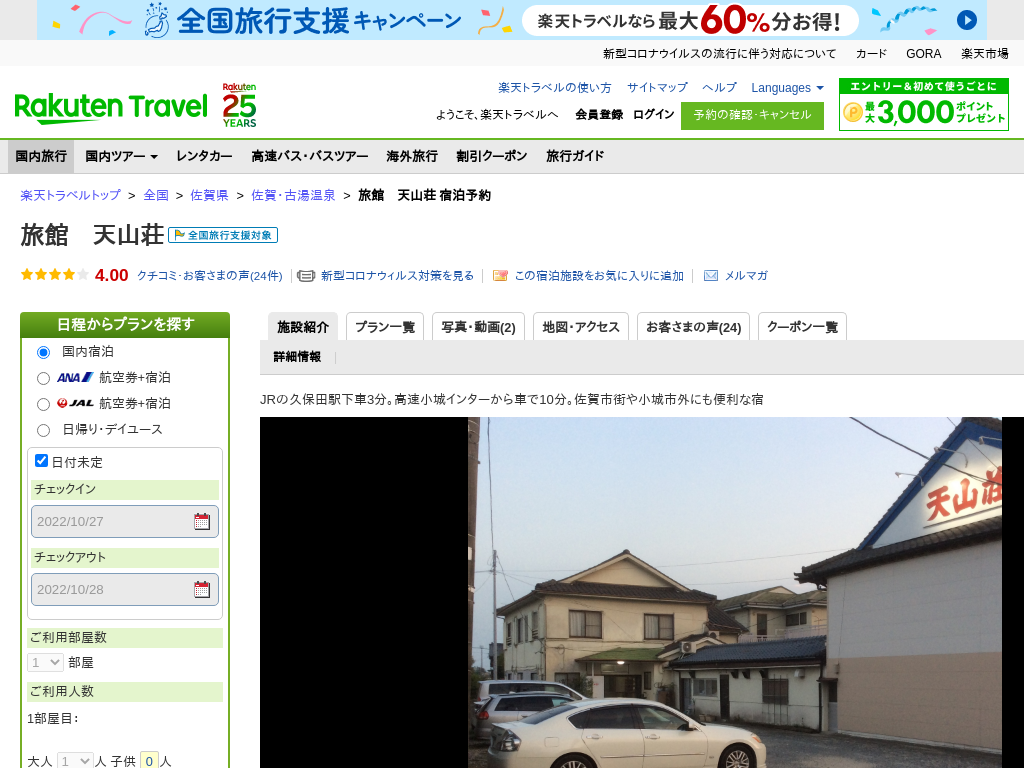Switch to the 施設紹介 tab

pos(303,327)
